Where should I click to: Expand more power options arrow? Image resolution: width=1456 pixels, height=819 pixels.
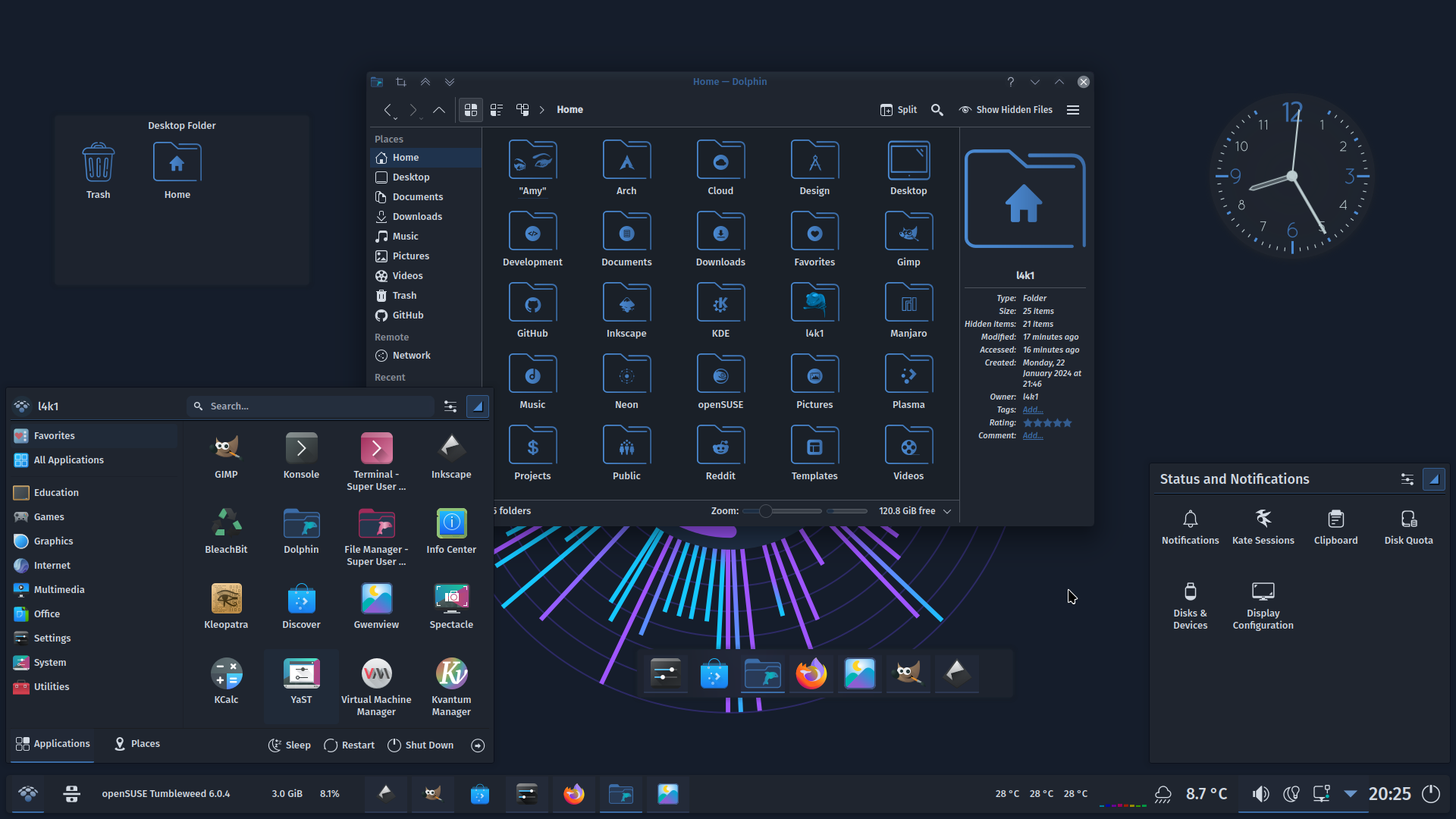coord(478,745)
